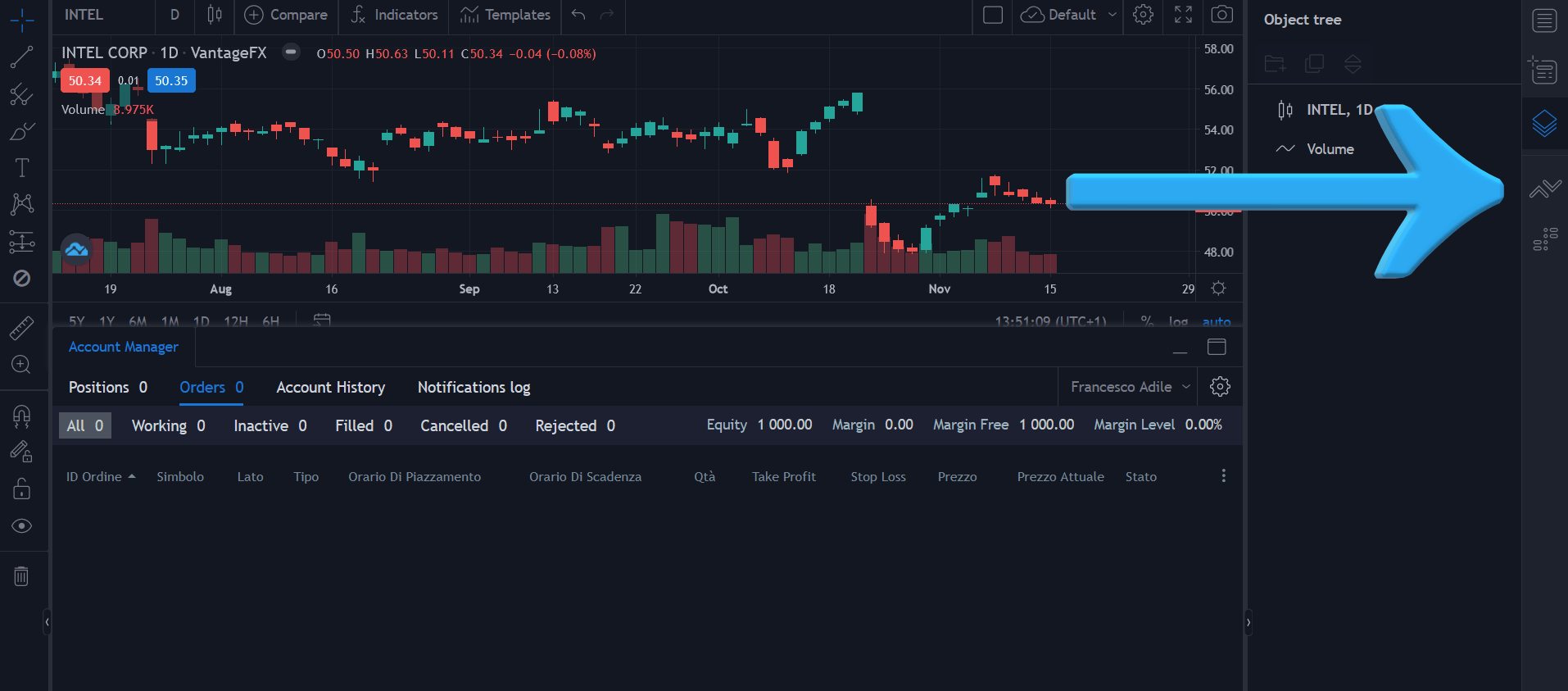Viewport: 1568px width, 691px height.
Task: Open the prediction and measurement tools
Action: coord(22,242)
